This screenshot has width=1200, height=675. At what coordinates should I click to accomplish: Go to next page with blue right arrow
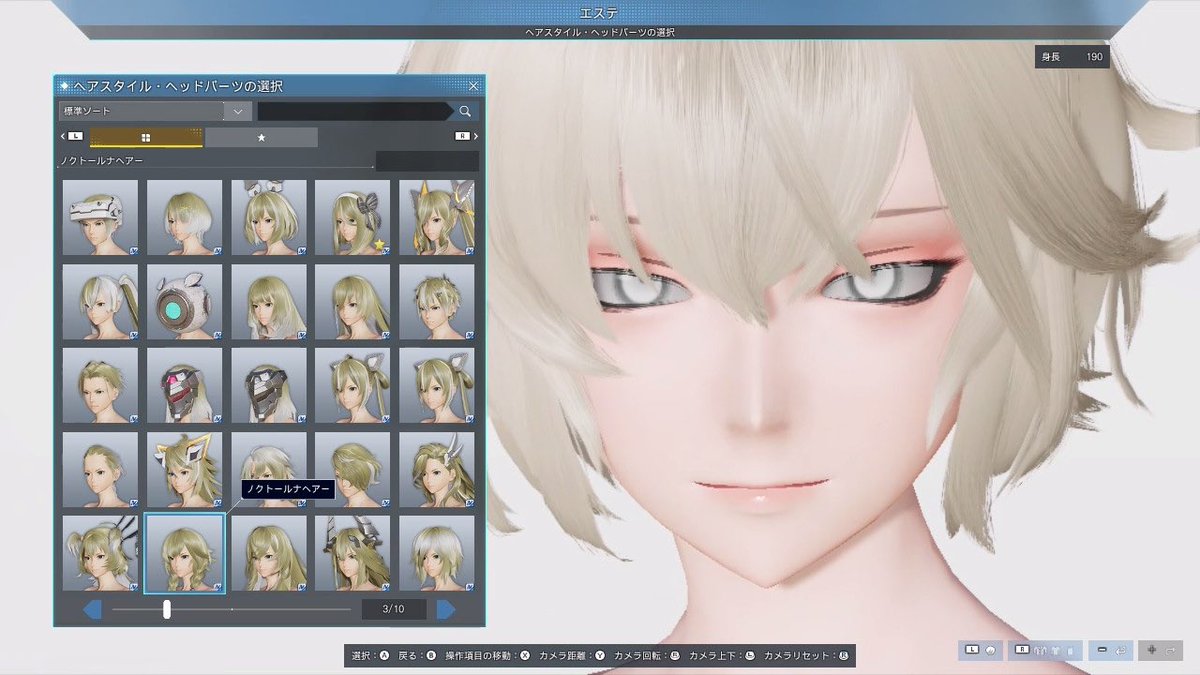click(446, 609)
